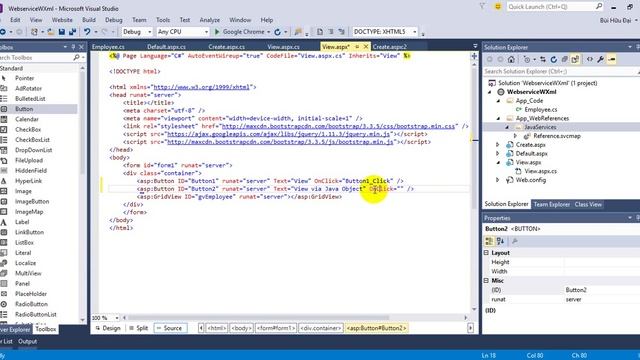
Task: Click Categorized view icon in Properties panel
Action: pos(489,241)
